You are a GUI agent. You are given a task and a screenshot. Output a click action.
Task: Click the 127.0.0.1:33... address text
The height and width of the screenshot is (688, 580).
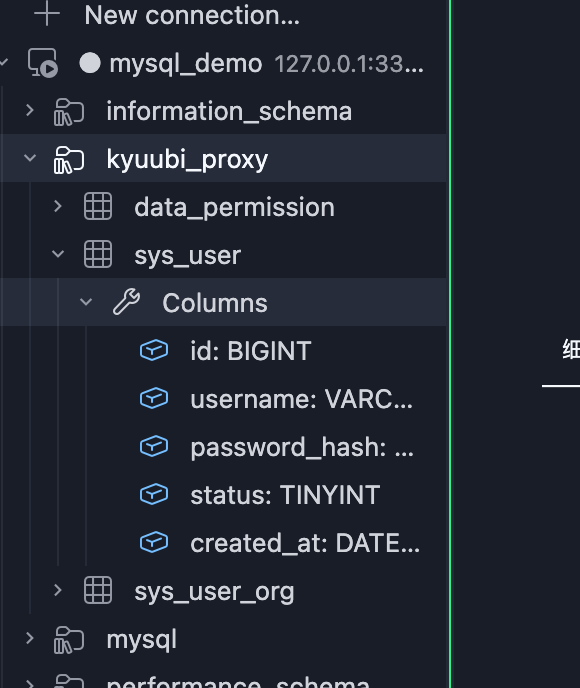[349, 64]
